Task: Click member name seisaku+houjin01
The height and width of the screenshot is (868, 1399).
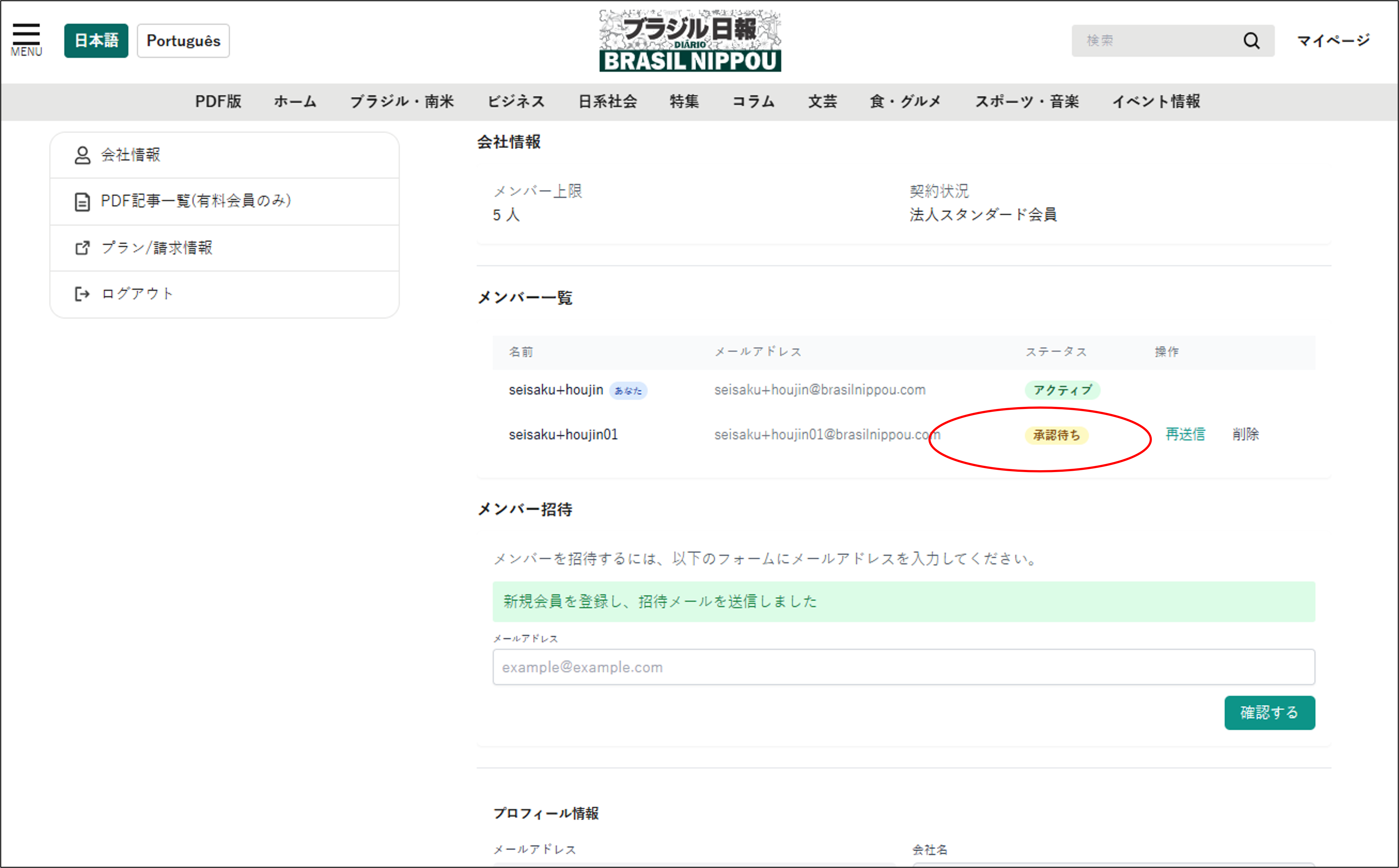Action: tap(563, 435)
